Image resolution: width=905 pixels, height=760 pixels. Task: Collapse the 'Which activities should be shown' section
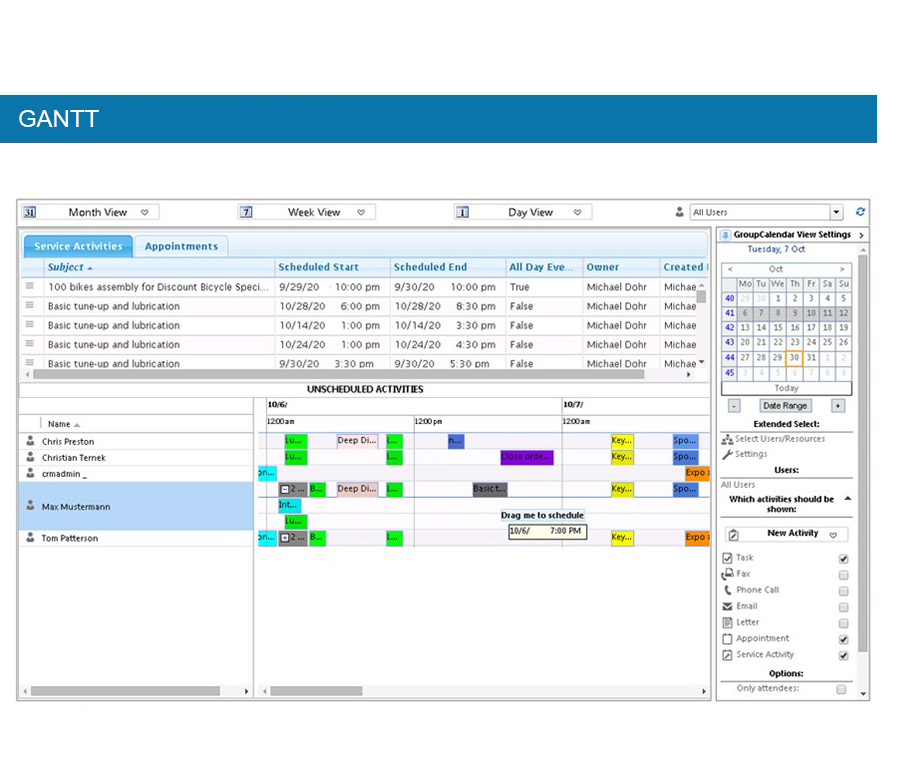pos(848,499)
